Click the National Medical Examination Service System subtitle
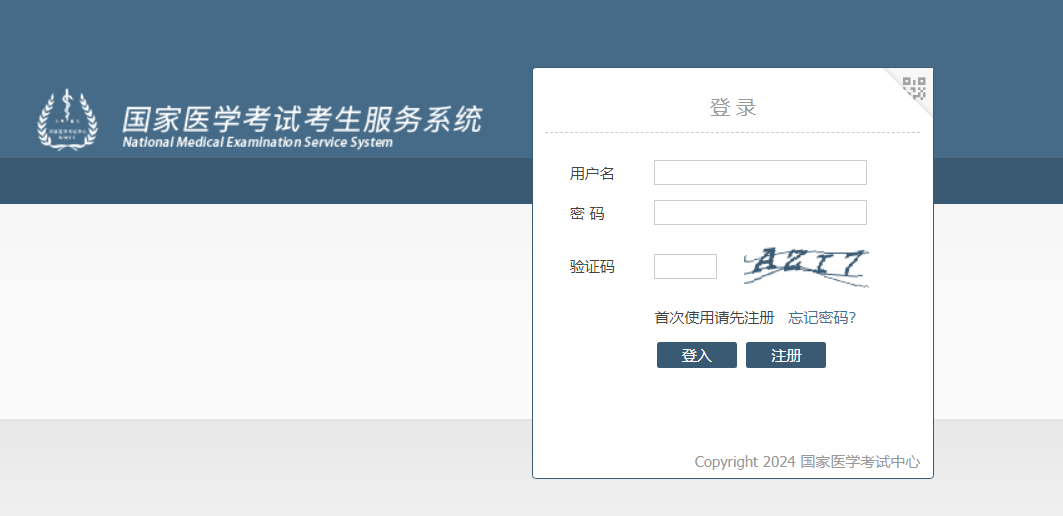Image resolution: width=1063 pixels, height=516 pixels. (257, 142)
